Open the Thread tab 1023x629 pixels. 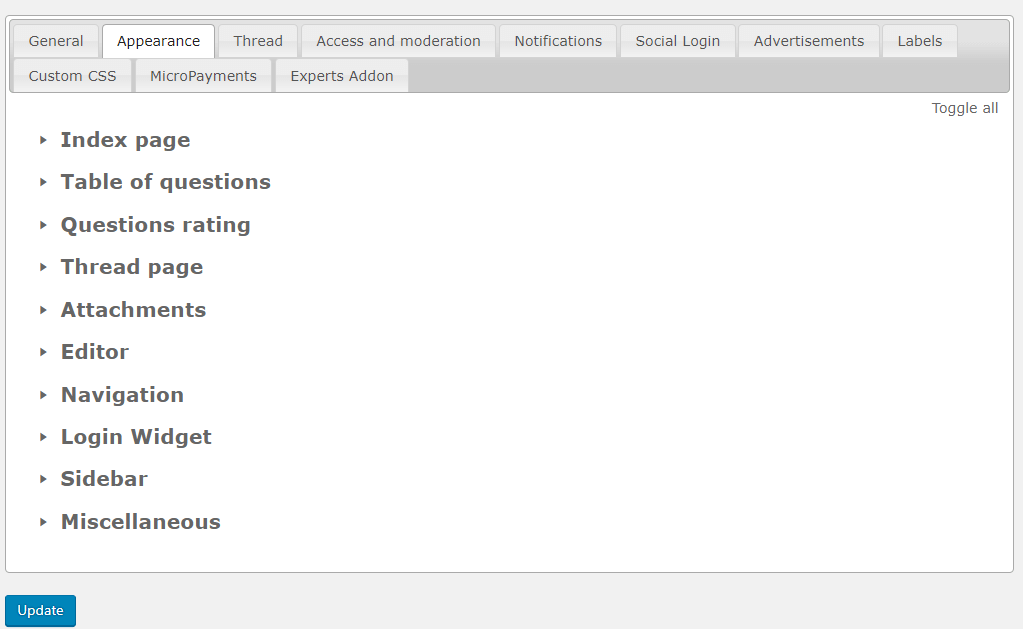(258, 41)
